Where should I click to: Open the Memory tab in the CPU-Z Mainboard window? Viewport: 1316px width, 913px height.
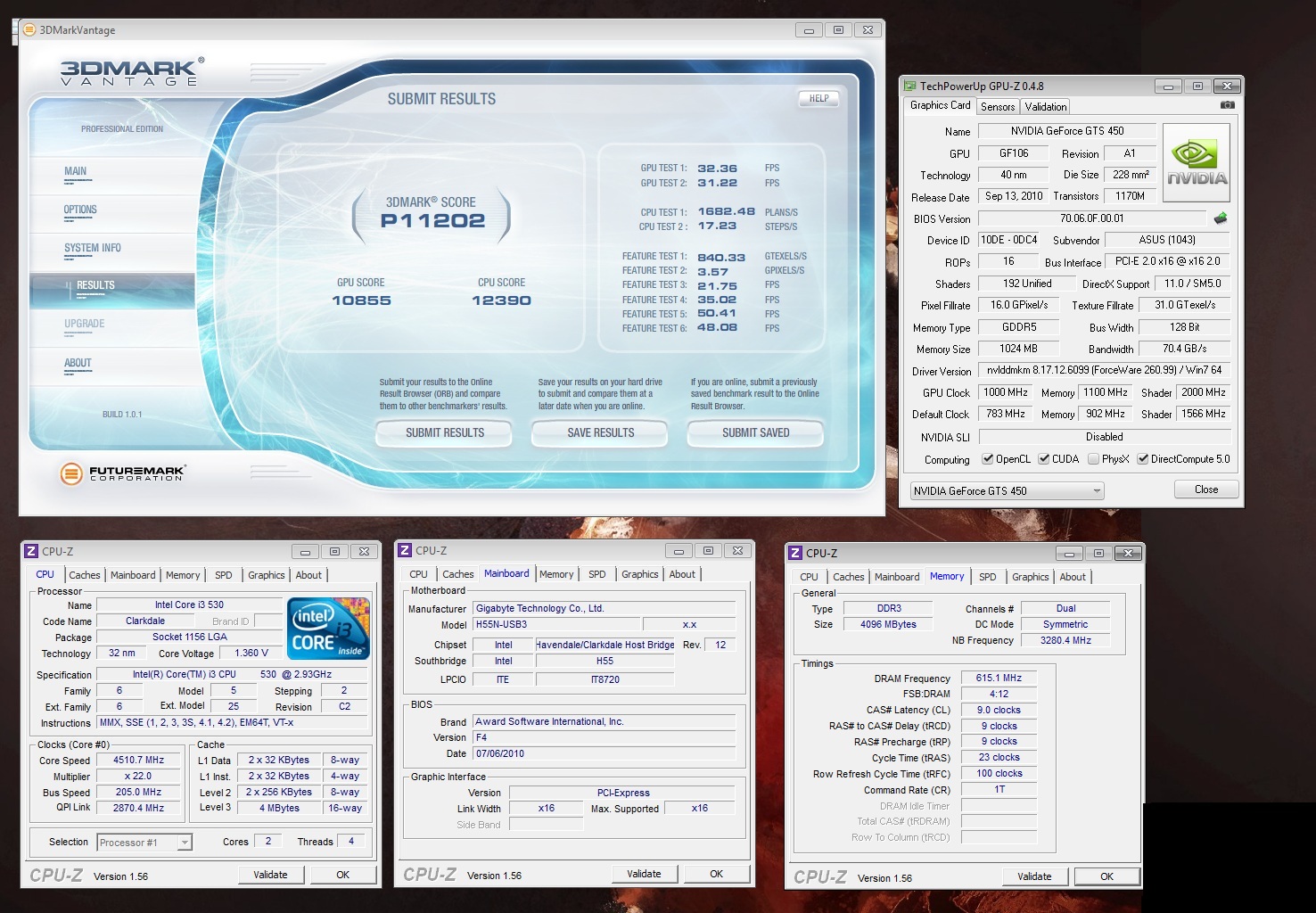pos(556,574)
